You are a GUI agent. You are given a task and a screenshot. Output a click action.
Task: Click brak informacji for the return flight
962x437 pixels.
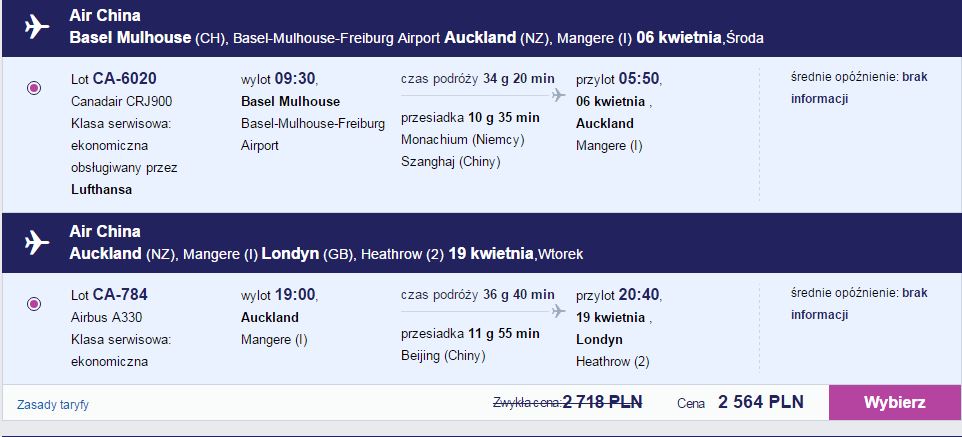(859, 304)
